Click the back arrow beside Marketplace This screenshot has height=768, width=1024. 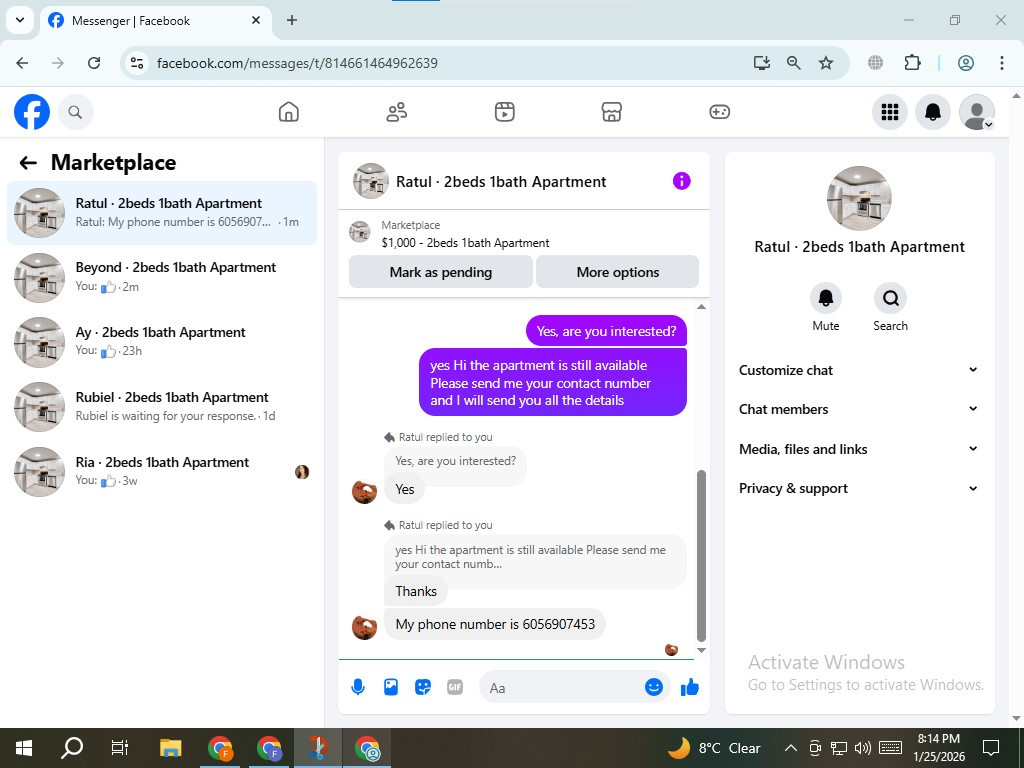28,163
